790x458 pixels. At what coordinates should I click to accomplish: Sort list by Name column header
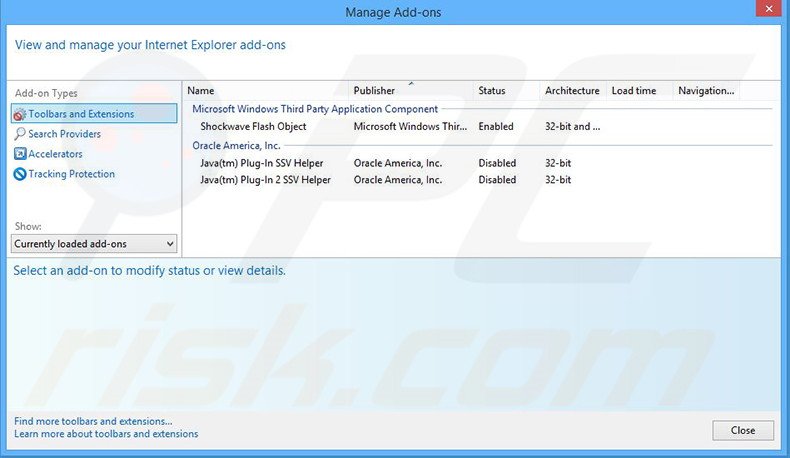tap(266, 91)
